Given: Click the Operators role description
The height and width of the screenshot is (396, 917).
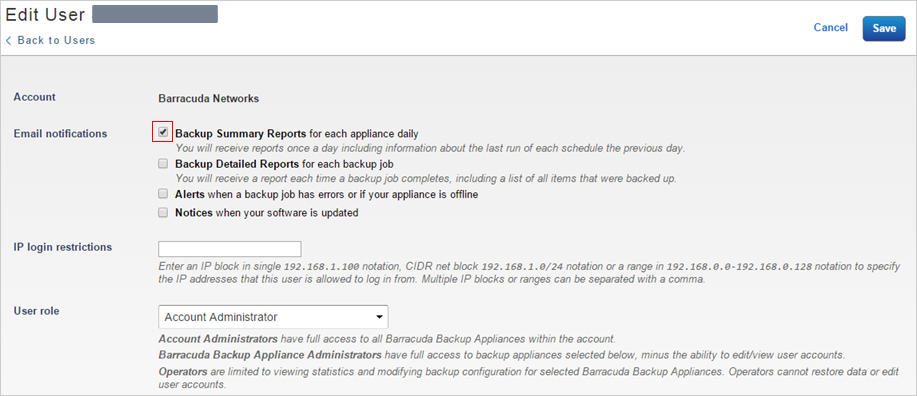Looking at the screenshot, I should pyautogui.click(x=529, y=378).
